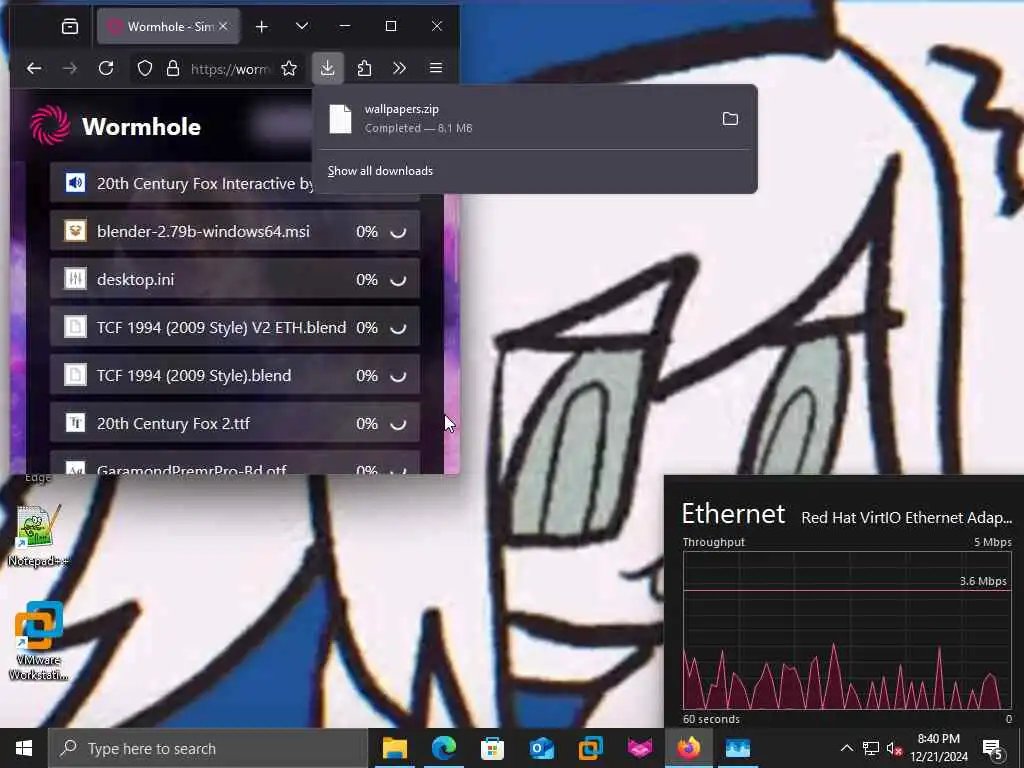Go forward one page in Firefox
This screenshot has height=768, width=1024.
[70, 68]
